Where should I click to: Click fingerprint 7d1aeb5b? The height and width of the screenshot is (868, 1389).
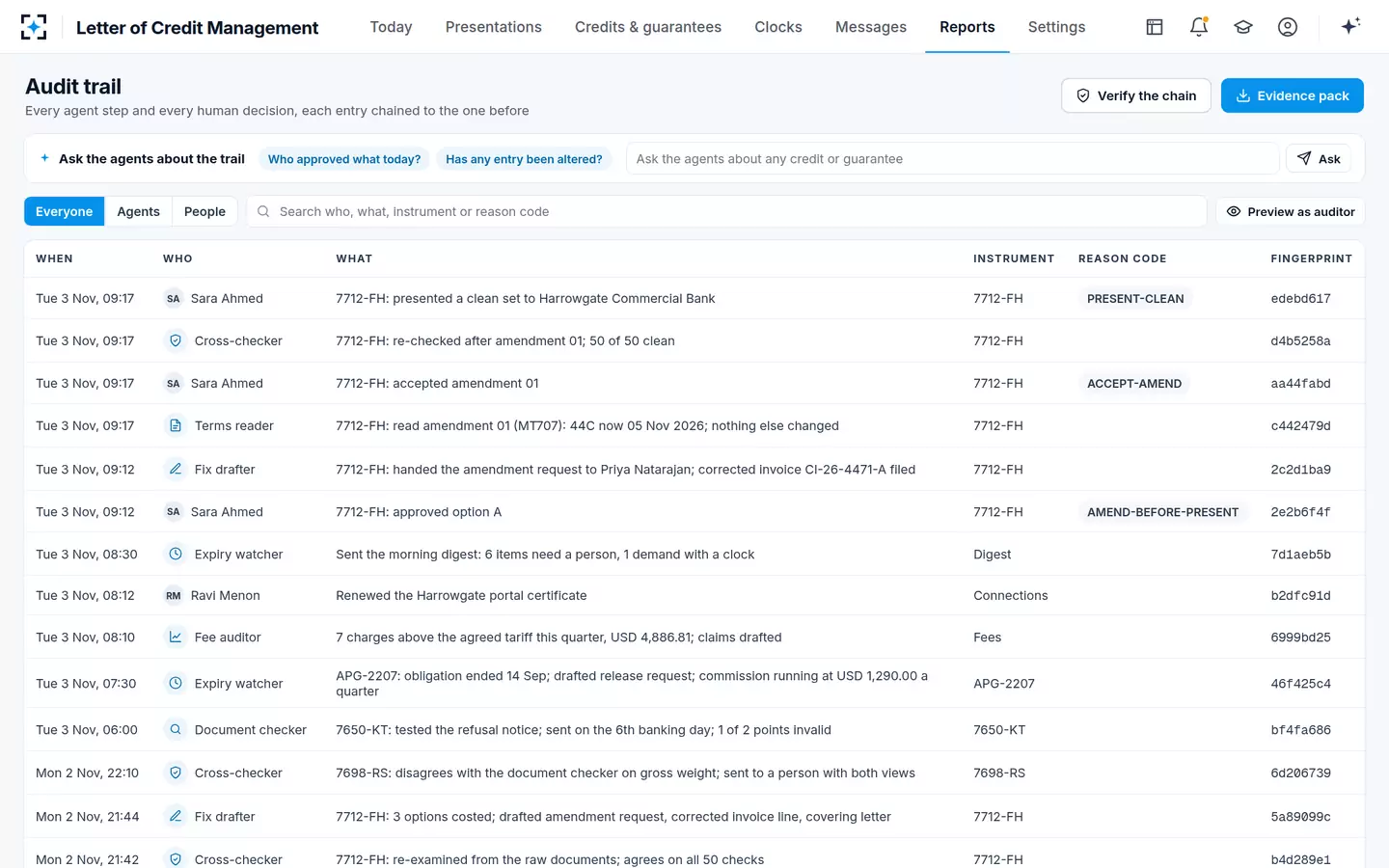pyautogui.click(x=1301, y=555)
